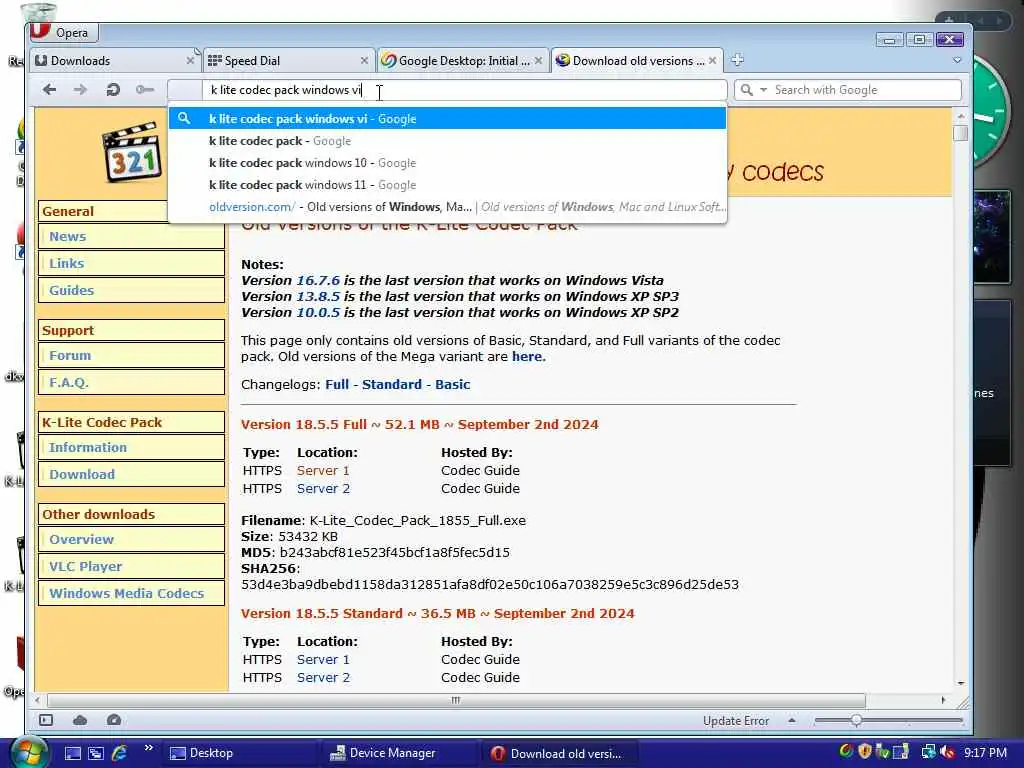Viewport: 1024px width, 768px height.
Task: Select suggestion k lite codec pack windows vi
Action: tap(447, 119)
